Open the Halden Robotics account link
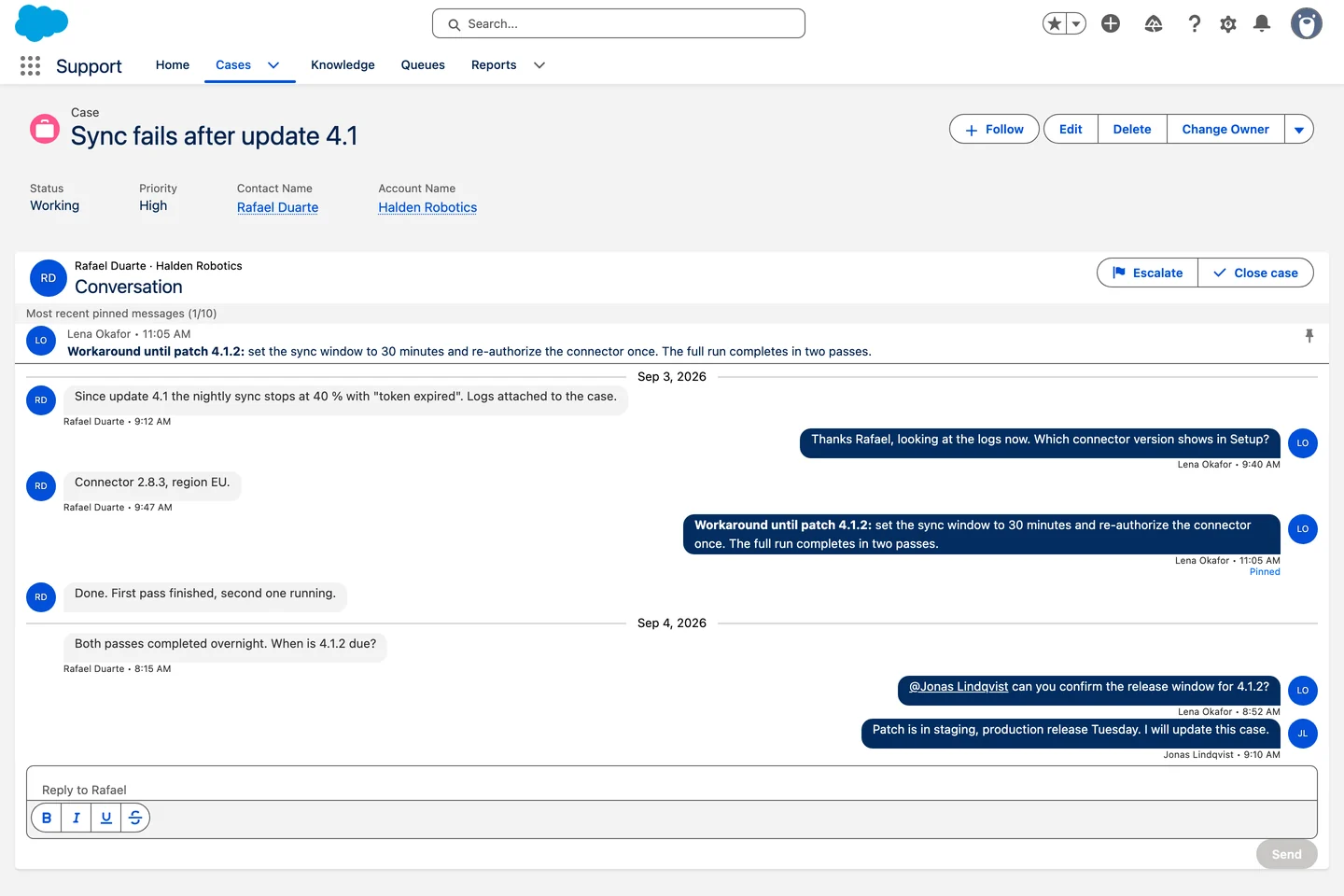The width and height of the screenshot is (1344, 896). (x=427, y=207)
